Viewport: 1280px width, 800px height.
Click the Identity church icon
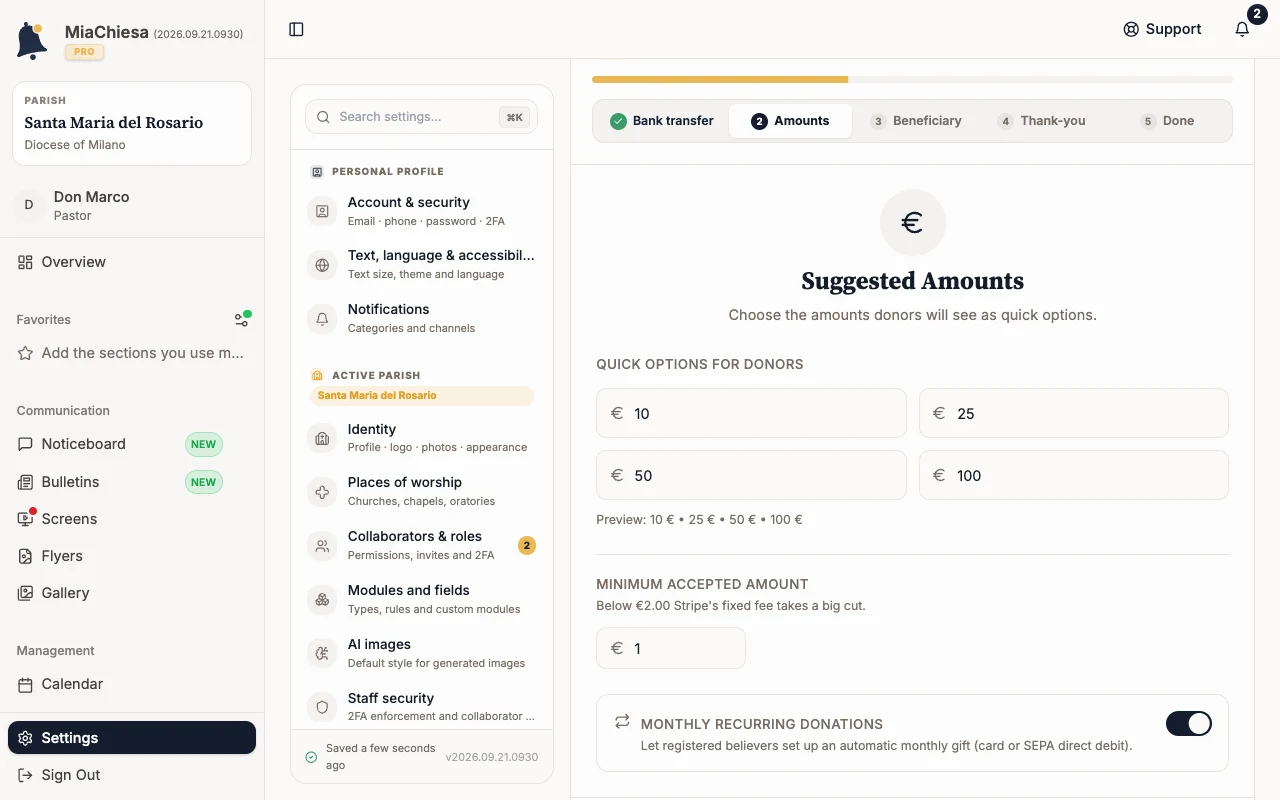[x=322, y=438]
